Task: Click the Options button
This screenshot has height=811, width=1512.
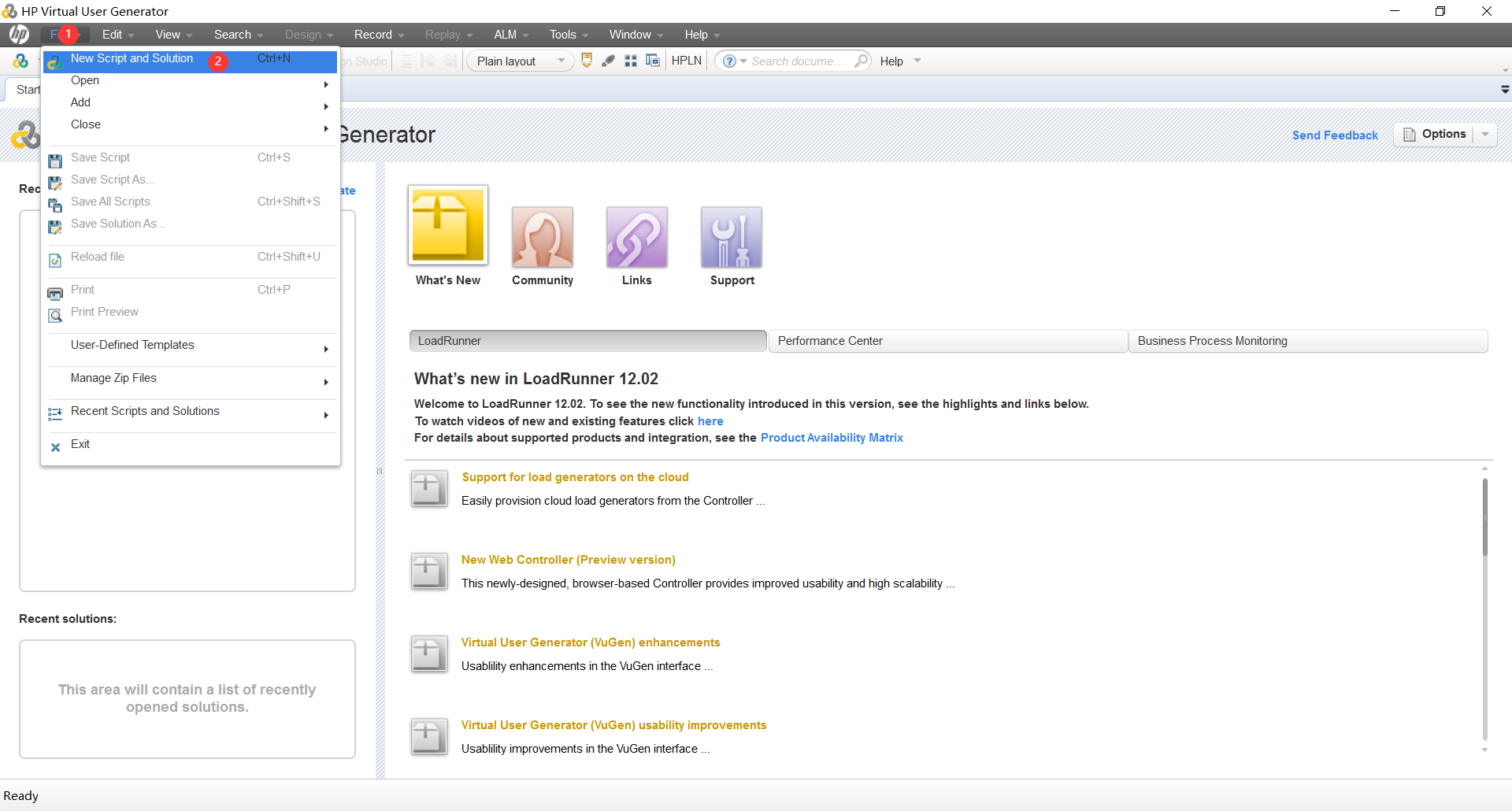Action: pos(1434,135)
